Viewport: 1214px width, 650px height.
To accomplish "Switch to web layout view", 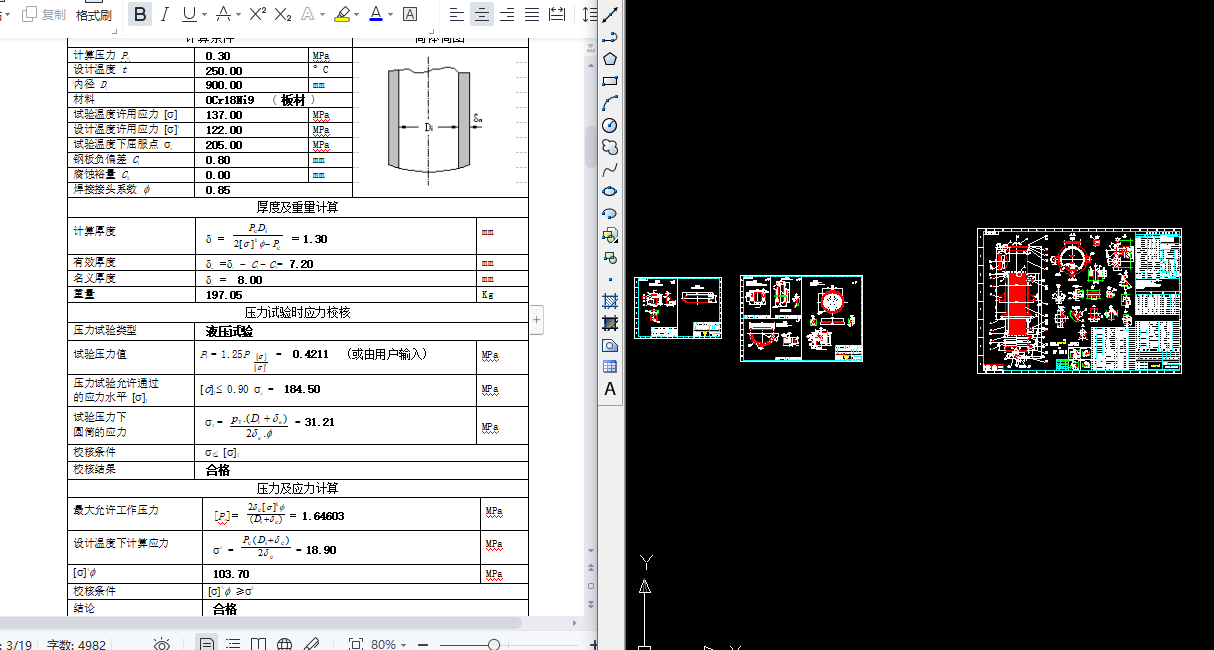I will (285, 645).
